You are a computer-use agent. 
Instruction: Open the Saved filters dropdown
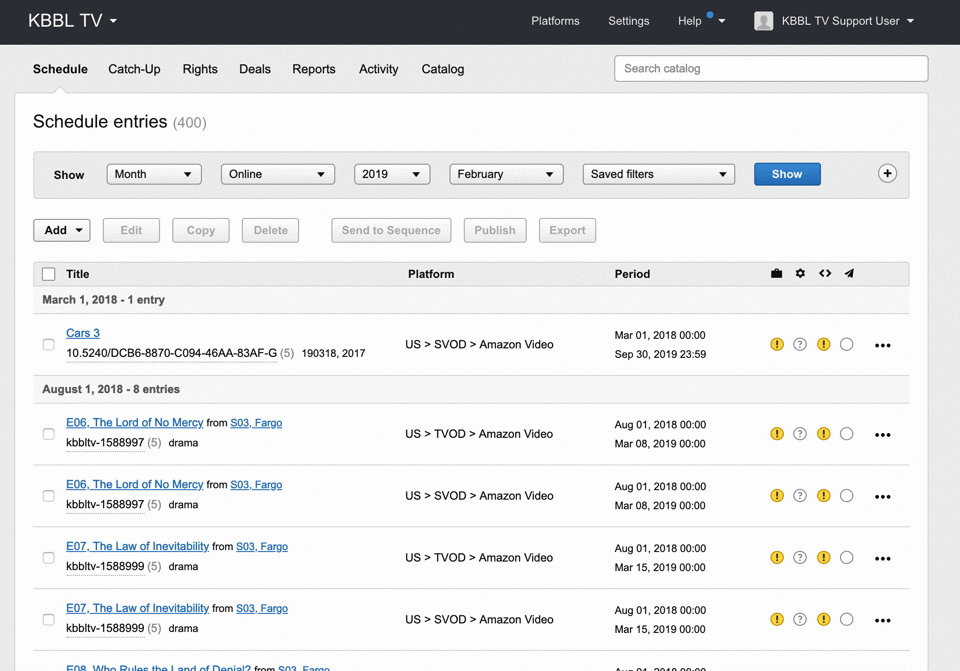[x=658, y=174]
